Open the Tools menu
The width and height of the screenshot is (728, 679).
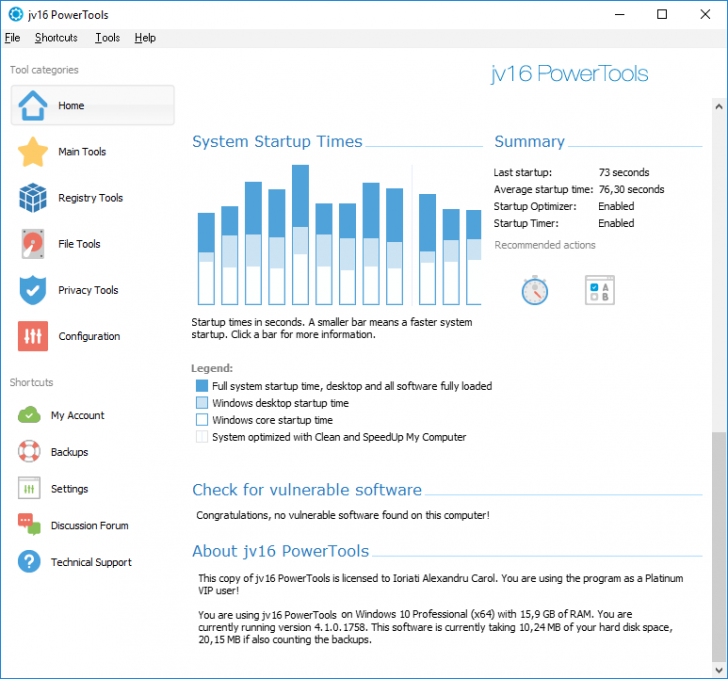[x=107, y=38]
